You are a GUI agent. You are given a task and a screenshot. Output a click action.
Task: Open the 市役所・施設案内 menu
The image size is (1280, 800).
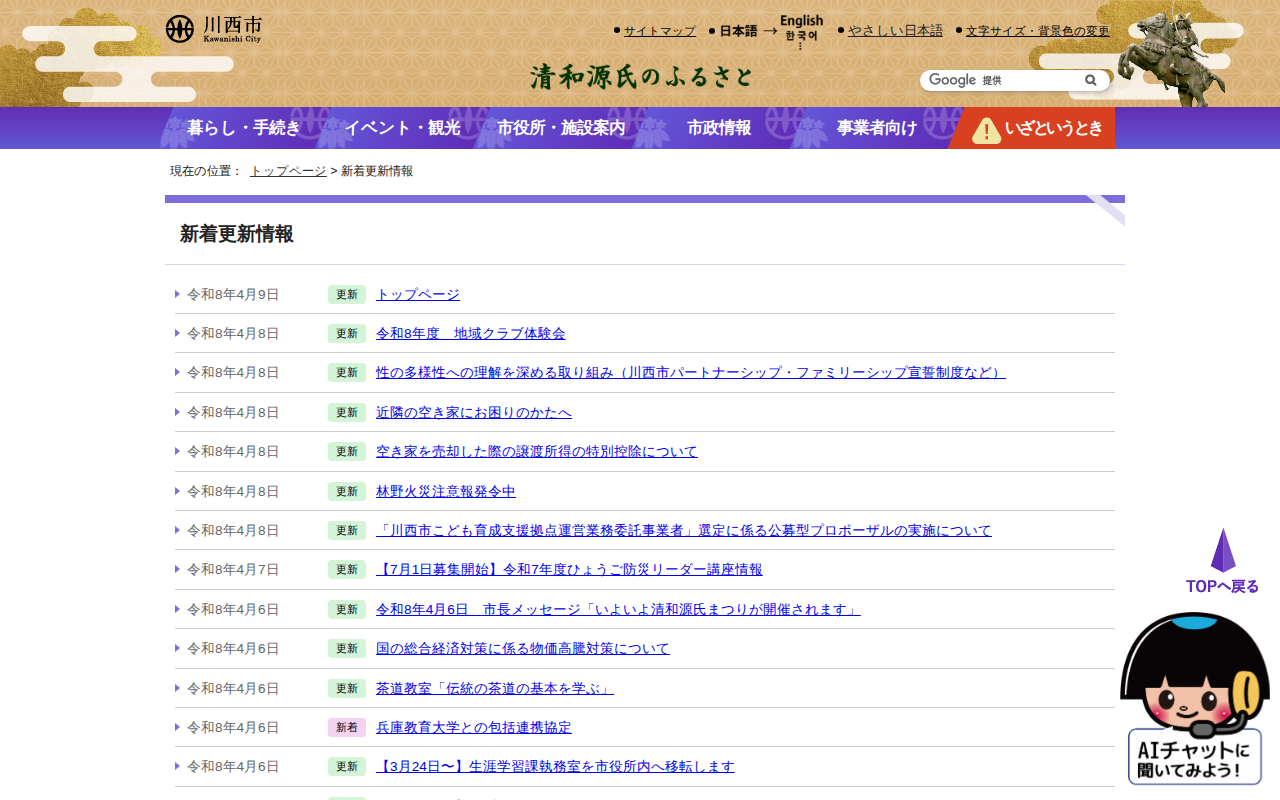tap(561, 128)
